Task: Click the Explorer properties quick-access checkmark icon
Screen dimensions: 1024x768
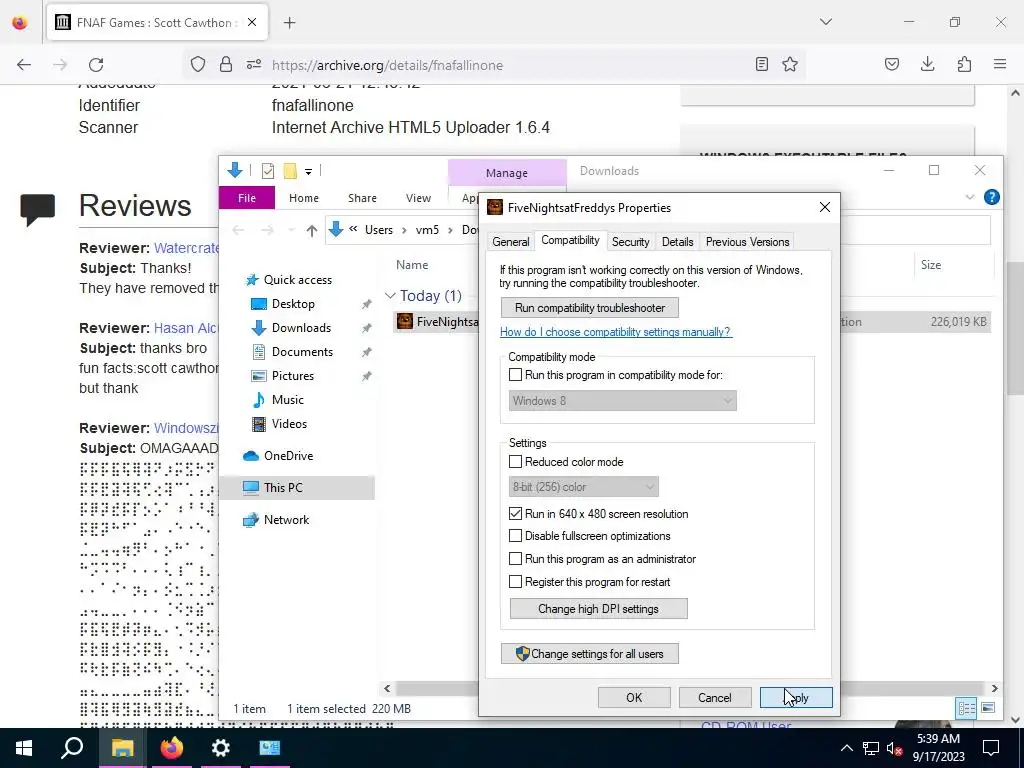Action: tap(268, 171)
